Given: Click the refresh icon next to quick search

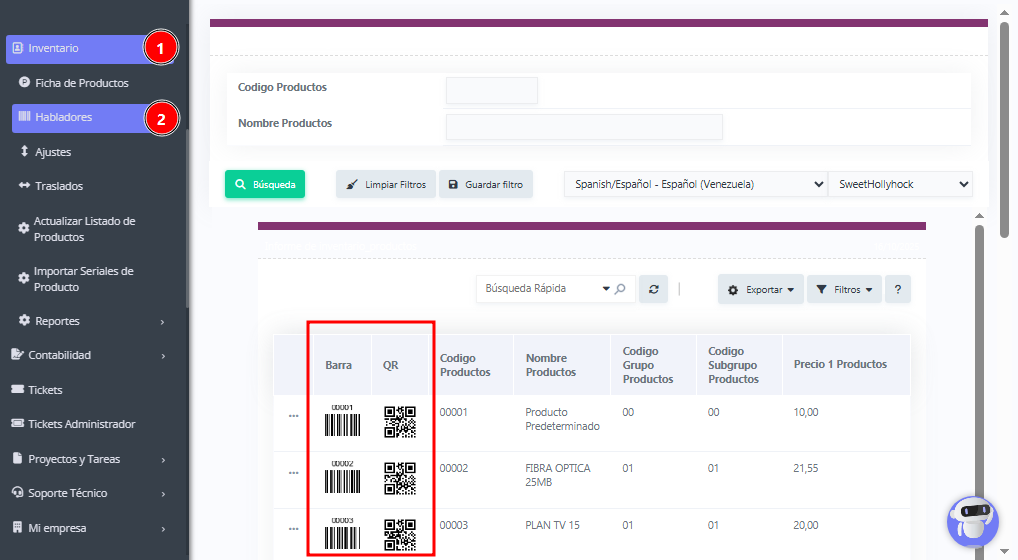Looking at the screenshot, I should pos(654,289).
